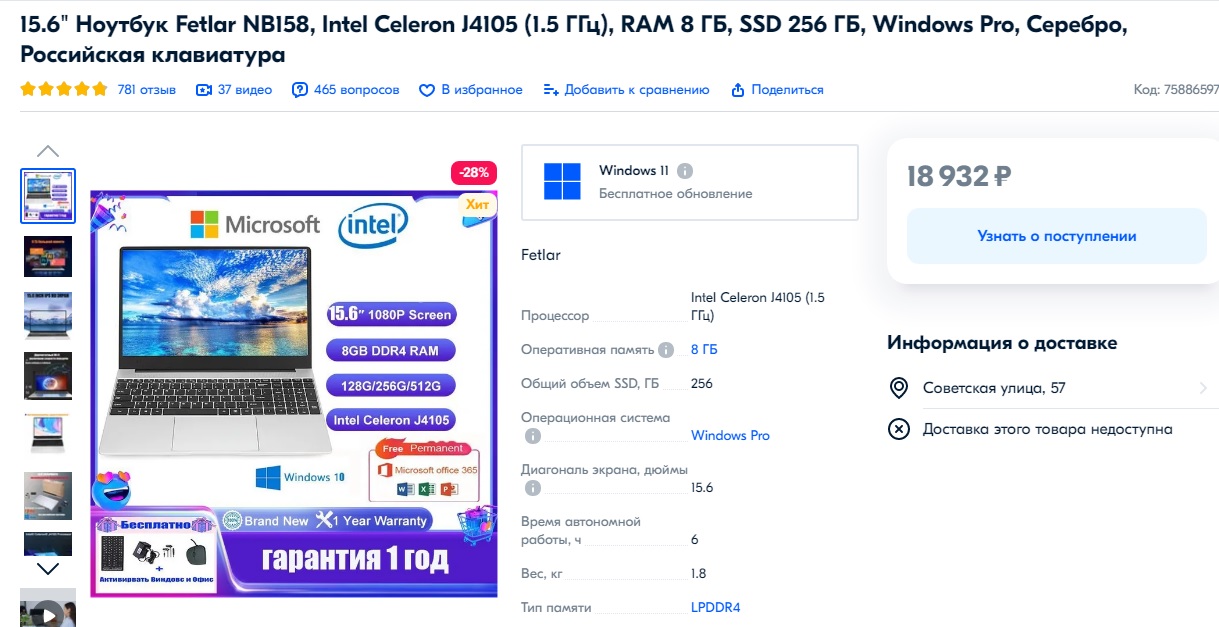
Task: Click the Узнать о поступлении button
Action: (1057, 236)
